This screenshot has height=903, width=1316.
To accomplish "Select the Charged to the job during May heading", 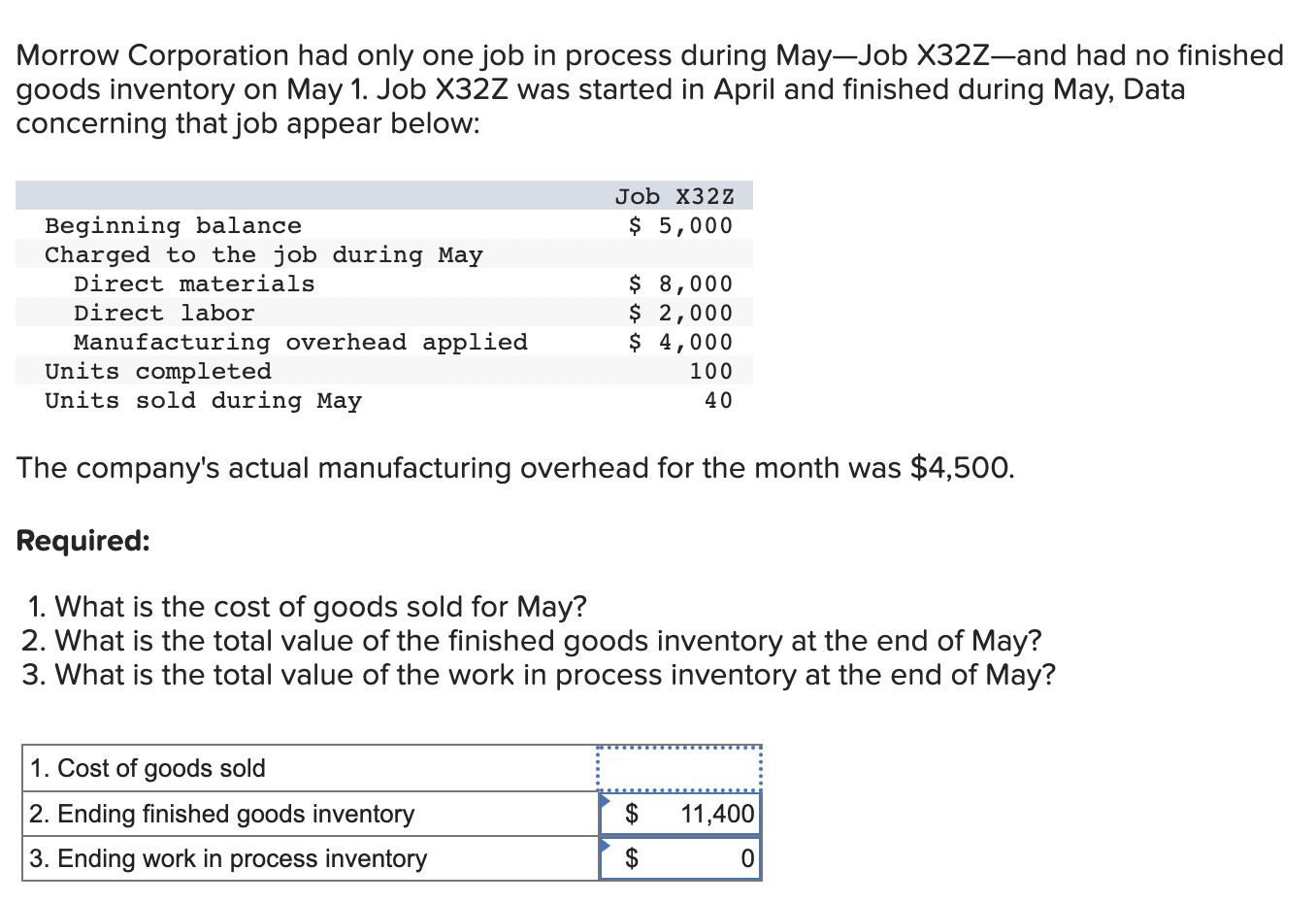I will pyautogui.click(x=264, y=254).
